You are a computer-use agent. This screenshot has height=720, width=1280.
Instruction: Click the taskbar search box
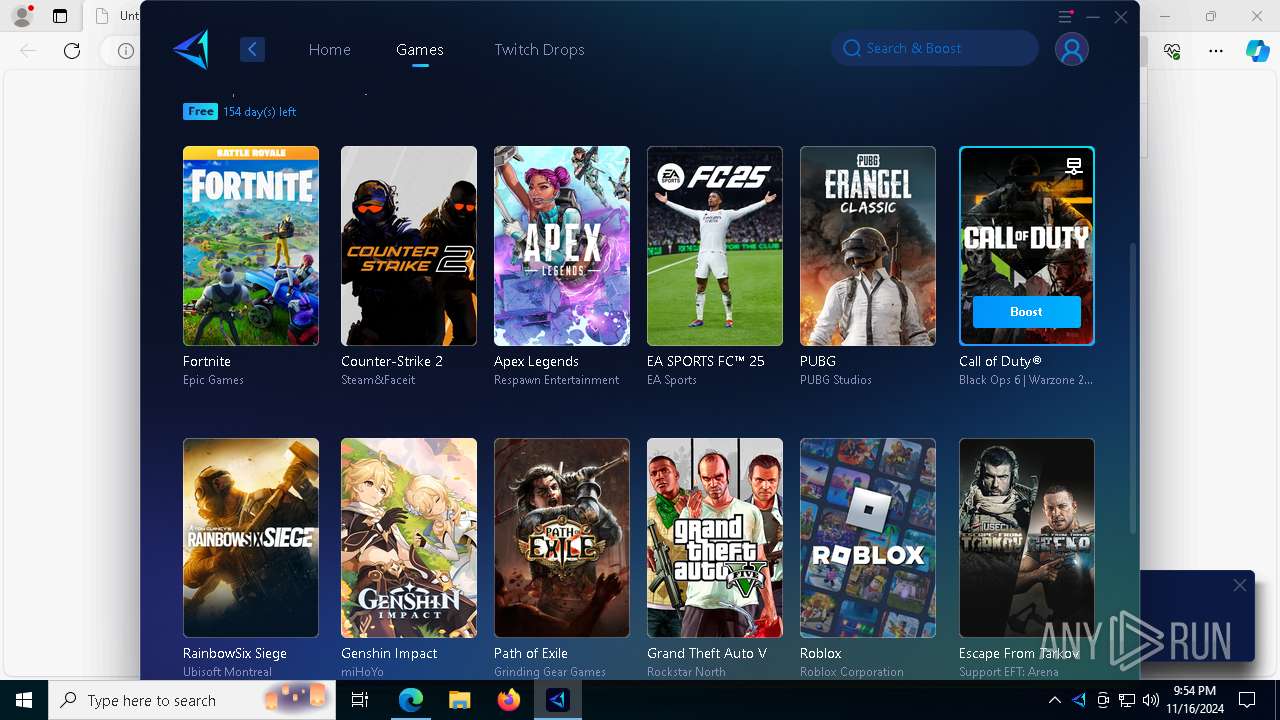click(192, 700)
